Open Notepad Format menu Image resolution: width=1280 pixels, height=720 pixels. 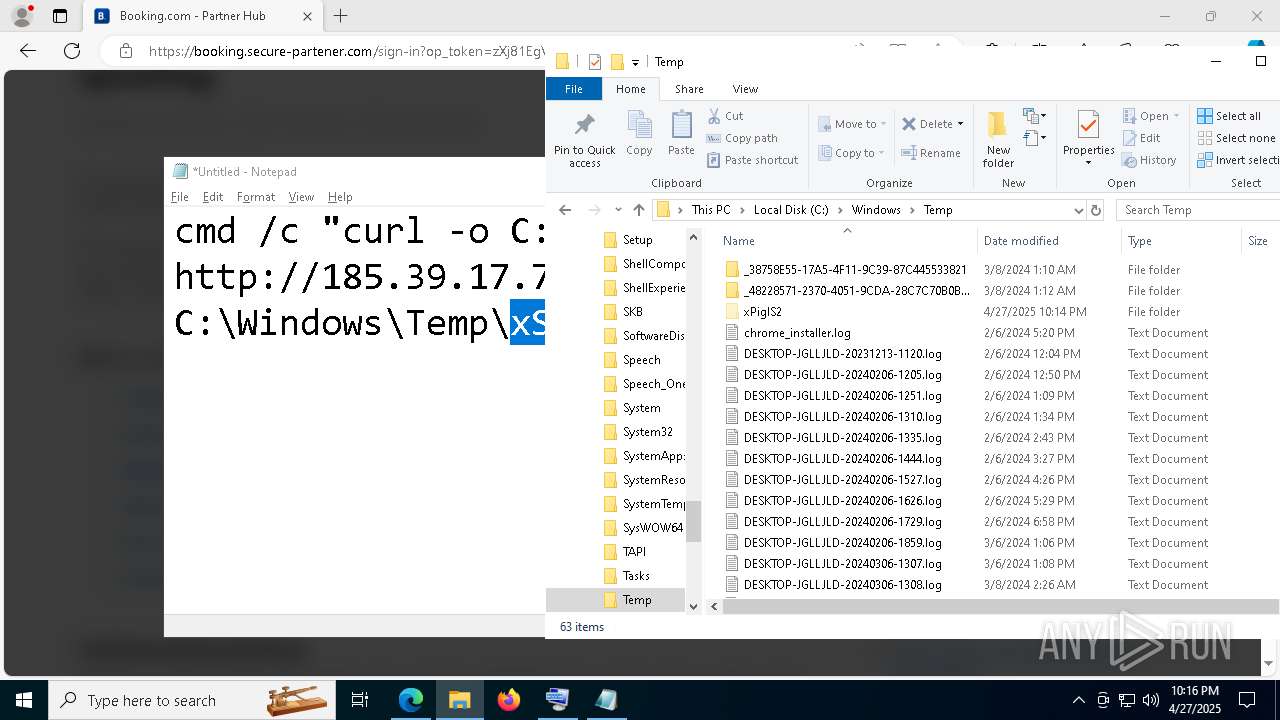(256, 197)
